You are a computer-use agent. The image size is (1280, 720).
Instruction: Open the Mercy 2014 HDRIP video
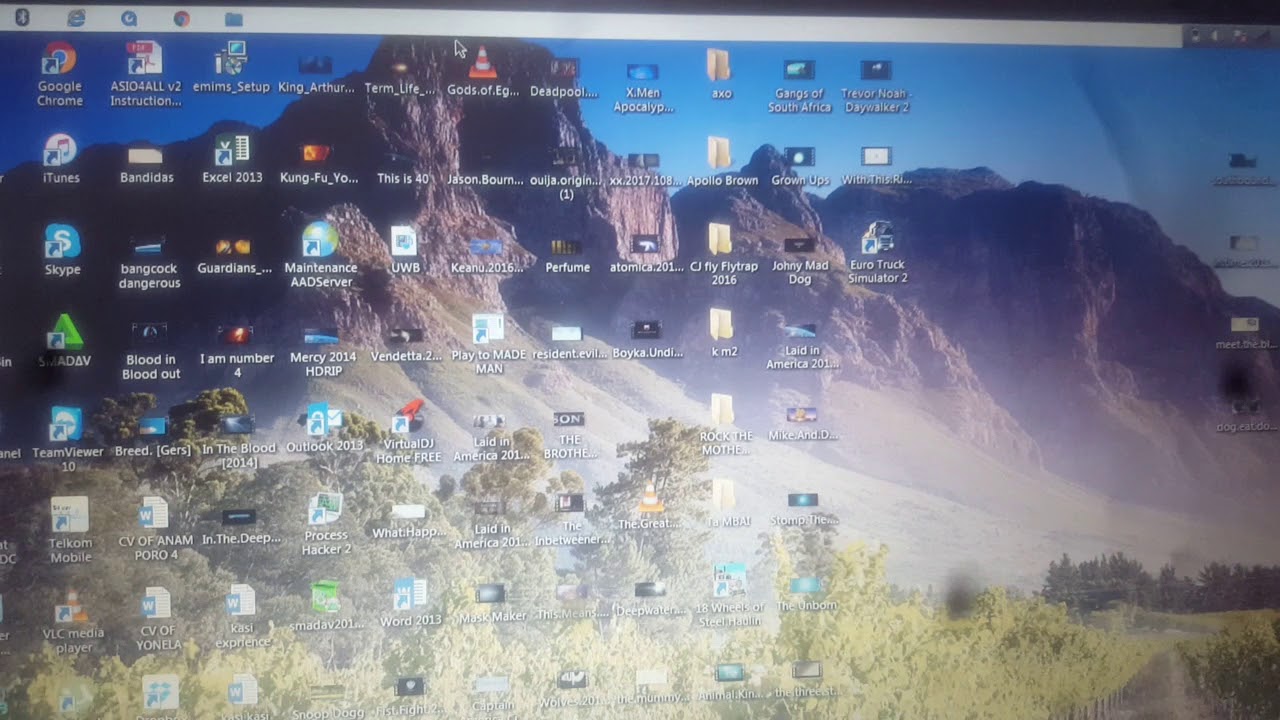pos(322,351)
